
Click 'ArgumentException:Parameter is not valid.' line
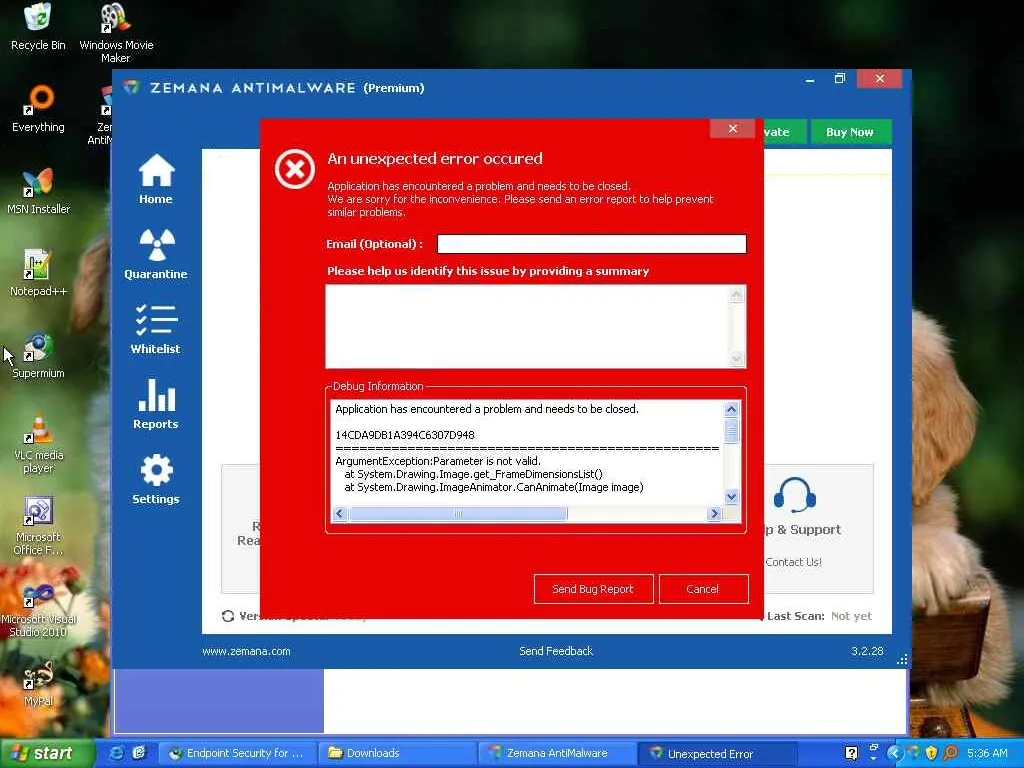438,461
